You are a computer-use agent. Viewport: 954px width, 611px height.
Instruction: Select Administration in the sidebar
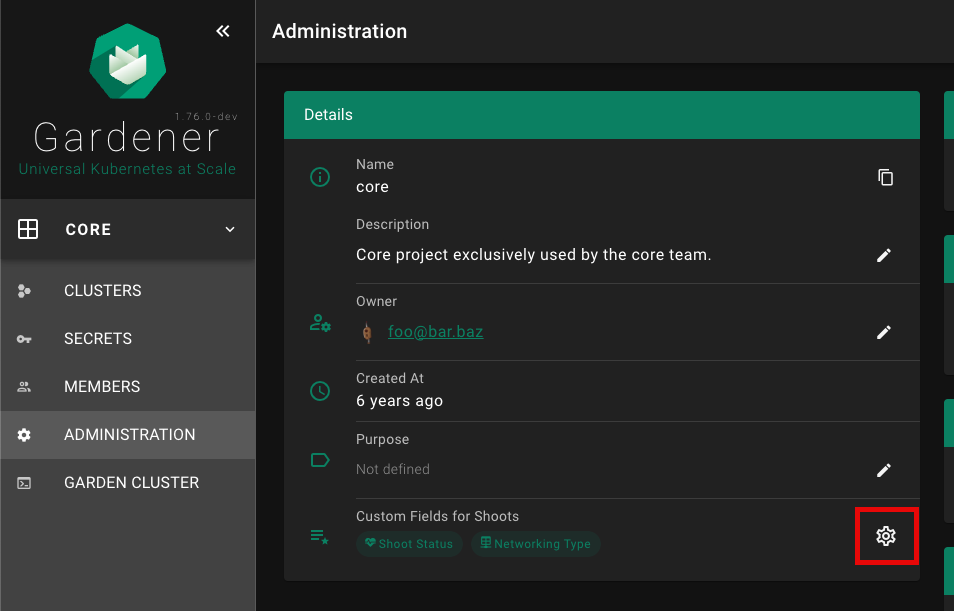[129, 435]
